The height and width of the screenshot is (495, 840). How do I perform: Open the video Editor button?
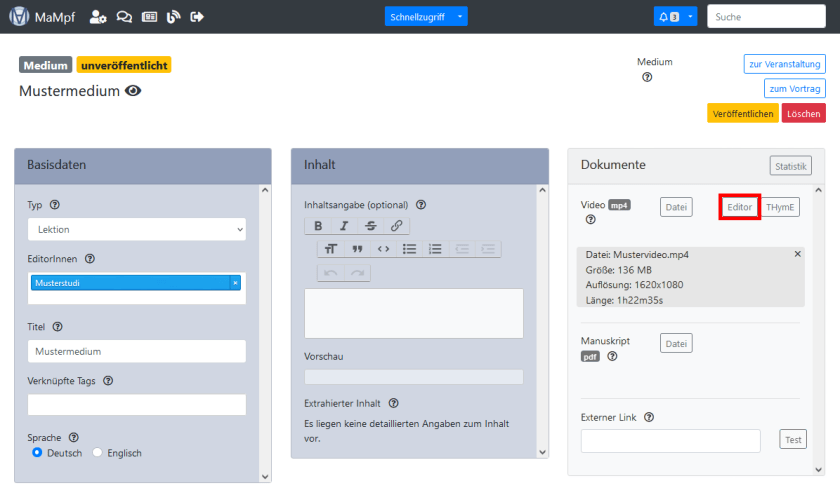tap(740, 207)
